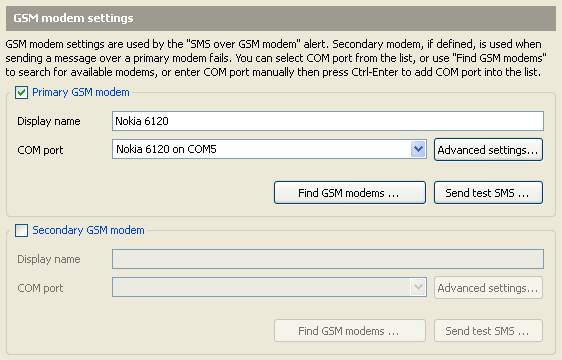This screenshot has height=360, width=562.
Task: Click the GSM modem settings header
Action: click(x=281, y=18)
